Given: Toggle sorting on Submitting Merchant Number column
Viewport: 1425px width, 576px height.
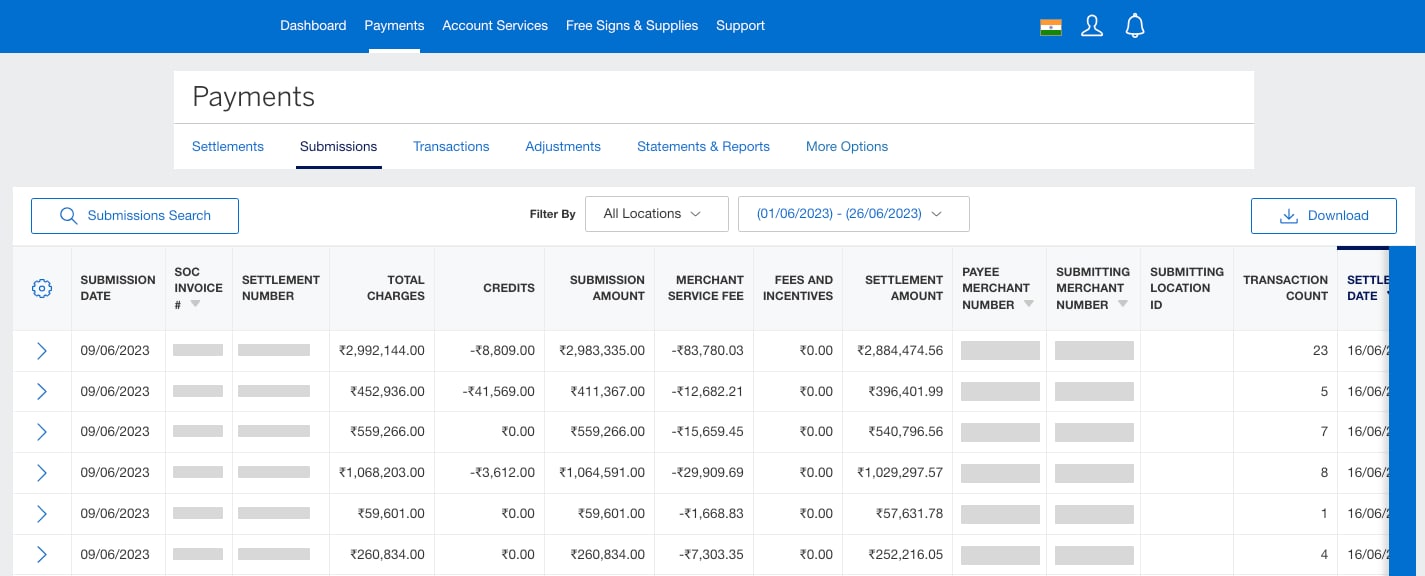Looking at the screenshot, I should pyautogui.click(x=1122, y=304).
